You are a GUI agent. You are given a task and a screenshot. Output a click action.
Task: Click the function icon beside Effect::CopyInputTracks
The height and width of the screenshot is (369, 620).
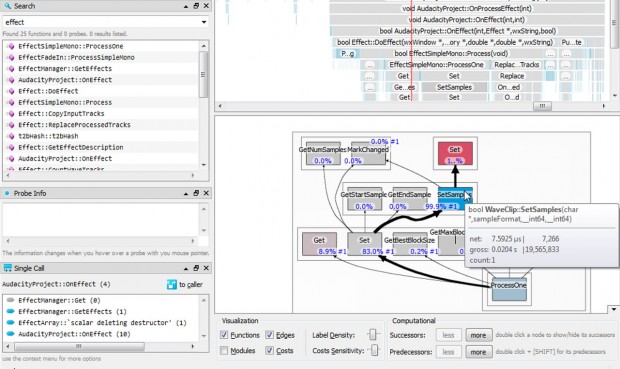point(11,114)
